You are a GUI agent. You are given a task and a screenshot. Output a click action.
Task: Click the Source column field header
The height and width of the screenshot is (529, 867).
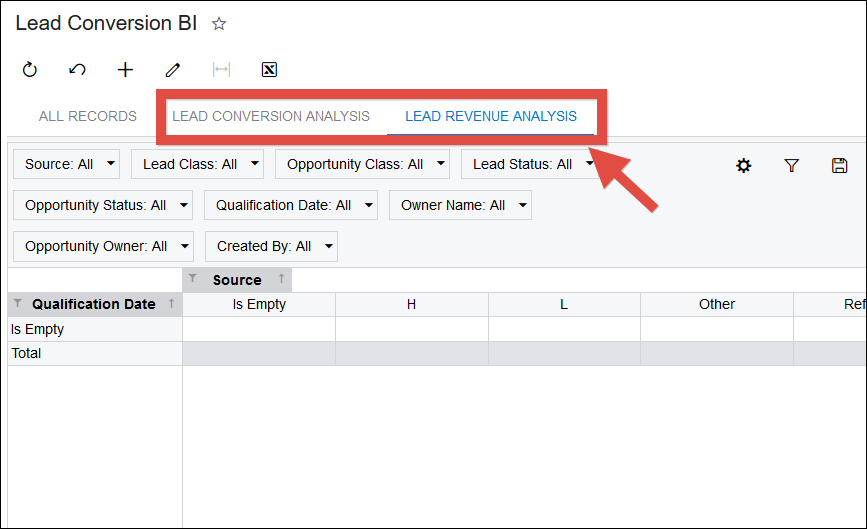(x=237, y=280)
